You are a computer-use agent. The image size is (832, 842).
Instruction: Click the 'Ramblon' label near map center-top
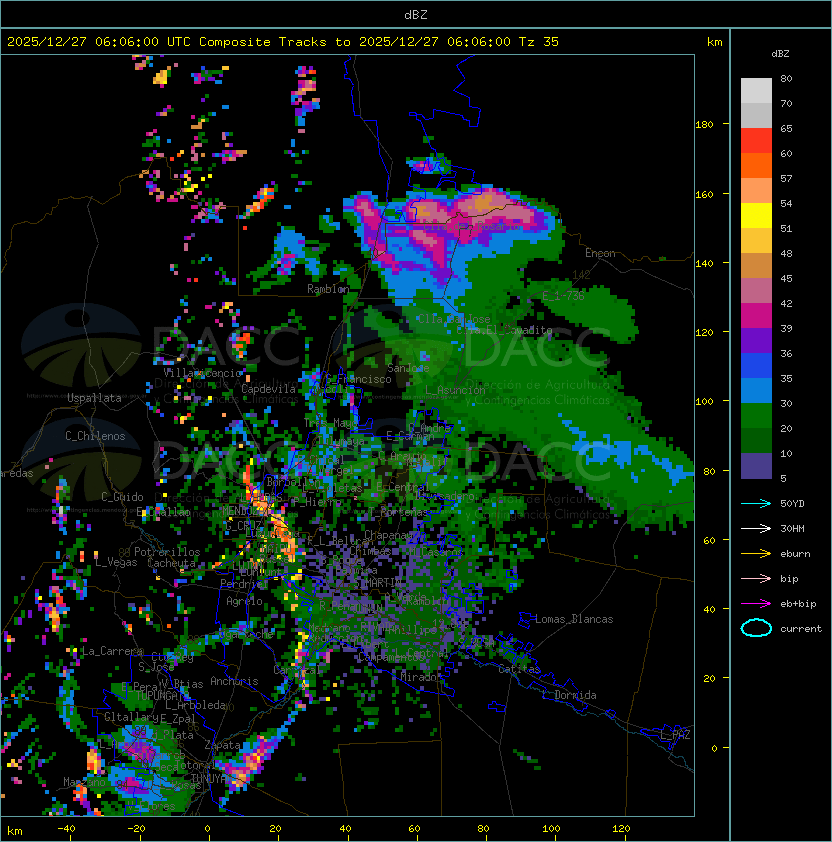point(328,289)
